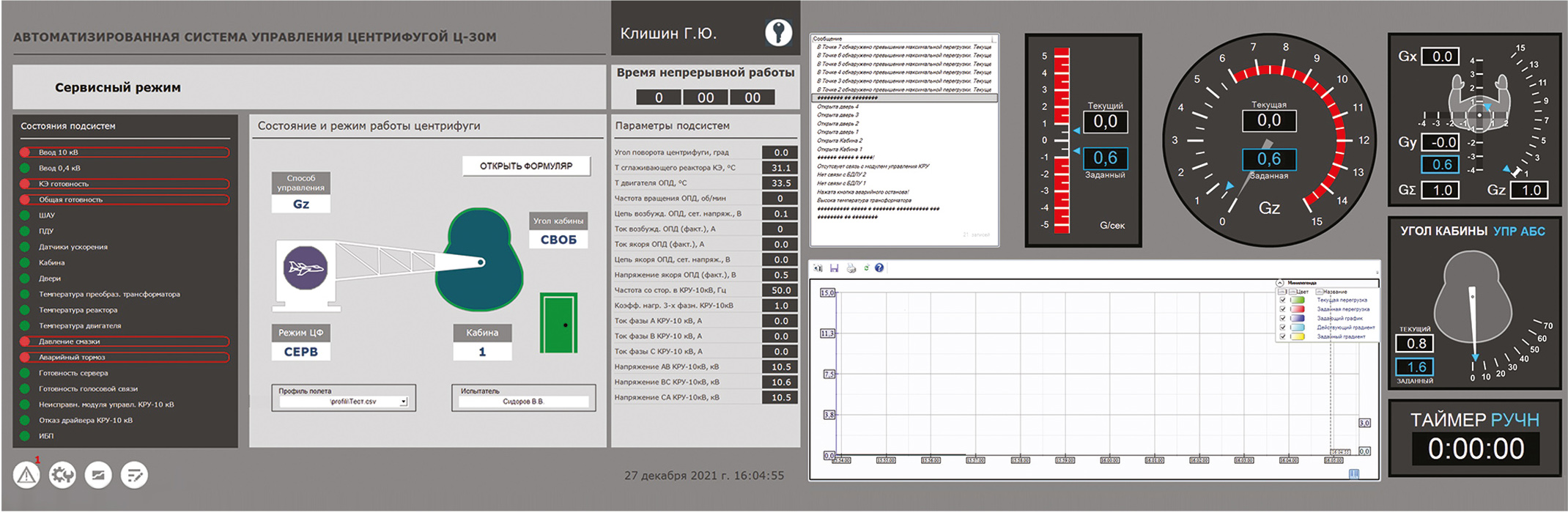Click value 50.0 for Частота со стор. КРУ-10кВ
This screenshot has width=1568, height=513.
(x=781, y=290)
